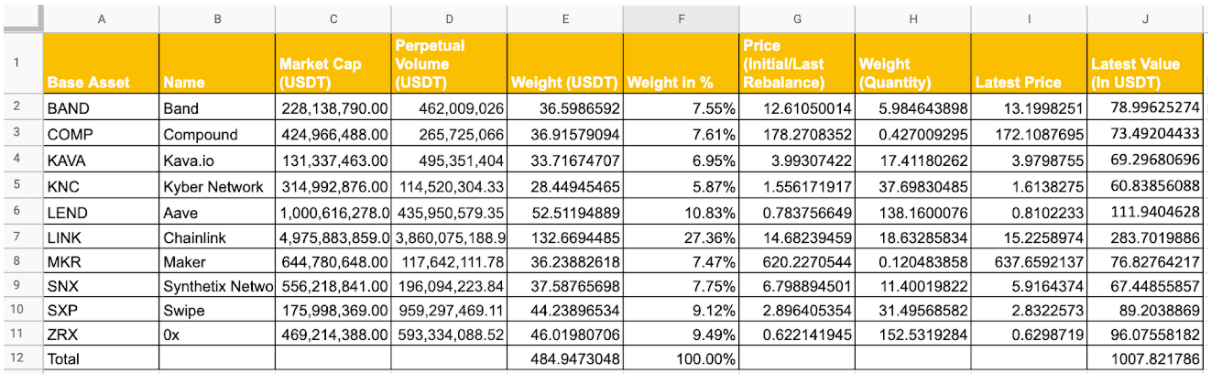Select column A header

[x=100, y=18]
